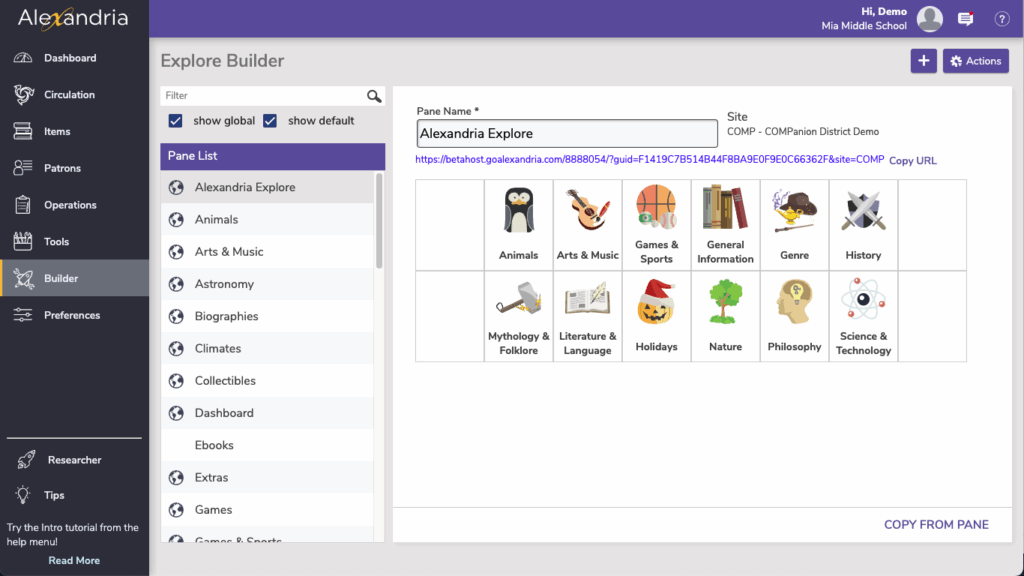Select the Arts & Music guitar icon
This screenshot has width=1024, height=576.
coord(587,212)
